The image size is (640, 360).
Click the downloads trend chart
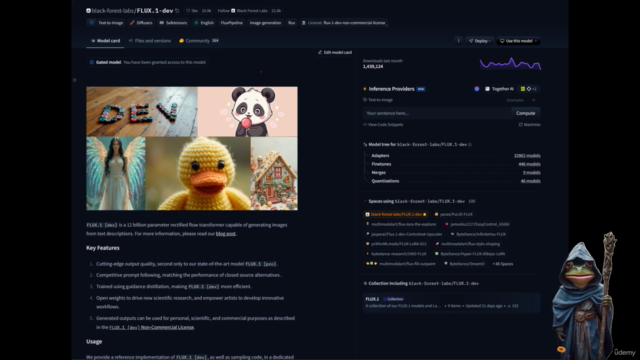coord(510,64)
